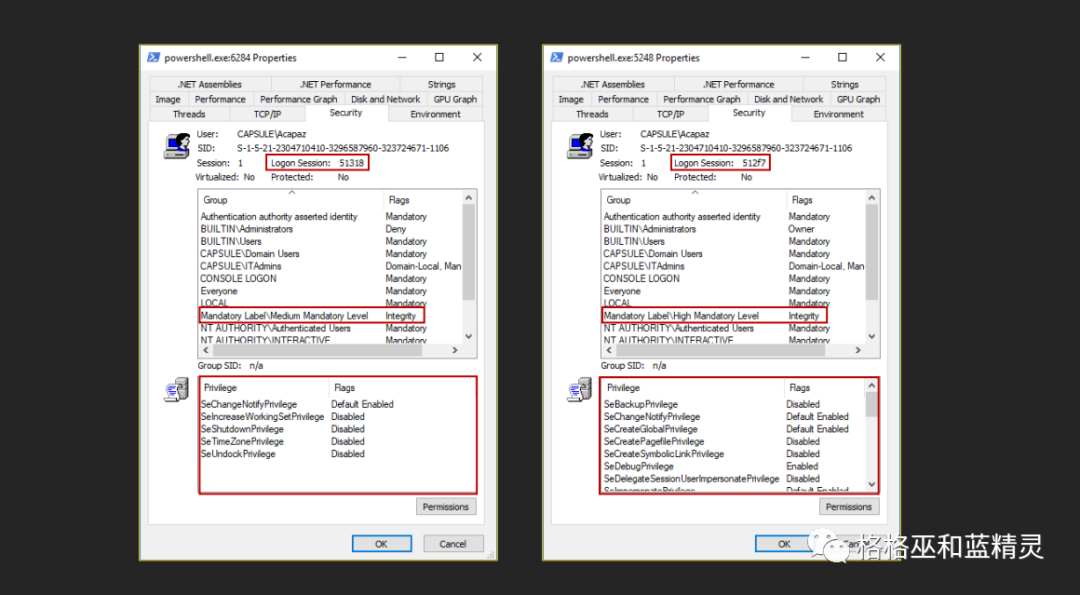The height and width of the screenshot is (595, 1080).
Task: Open .NET Assemblies tab in powershell.exe:5248 window
Action: coord(612,84)
